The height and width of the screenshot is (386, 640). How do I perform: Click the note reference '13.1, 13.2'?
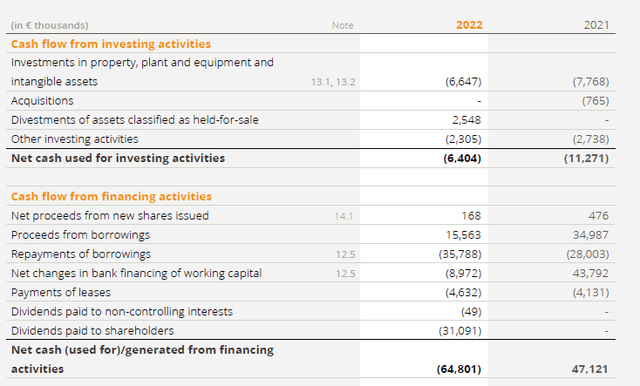[333, 82]
